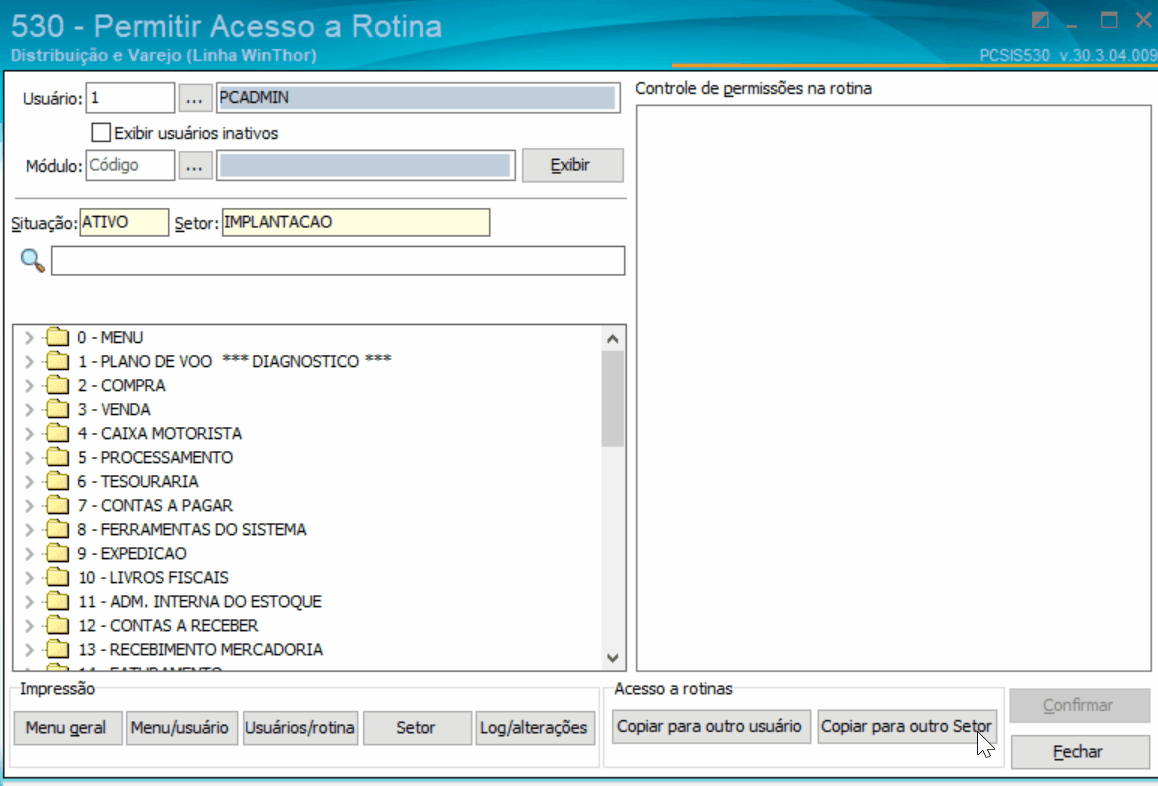Click the 6 - TESOURARIA folder icon
1158x786 pixels.
point(57,481)
